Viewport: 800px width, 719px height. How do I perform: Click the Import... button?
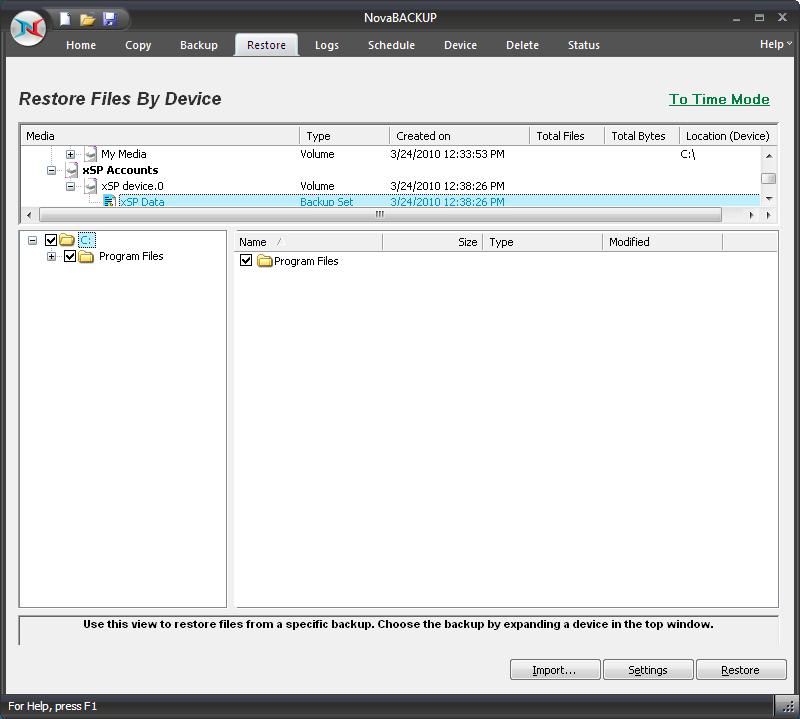[555, 670]
